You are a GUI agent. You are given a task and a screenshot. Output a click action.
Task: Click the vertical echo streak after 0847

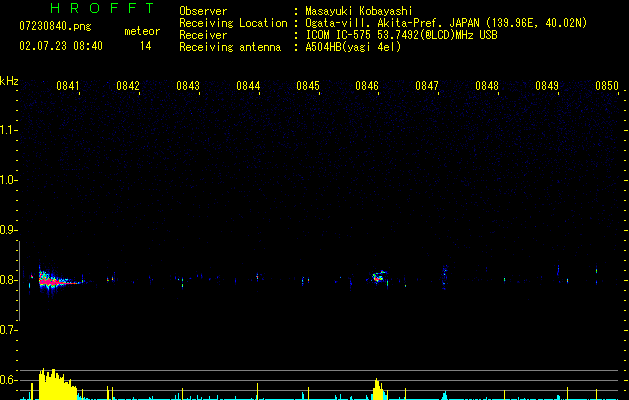click(444, 276)
